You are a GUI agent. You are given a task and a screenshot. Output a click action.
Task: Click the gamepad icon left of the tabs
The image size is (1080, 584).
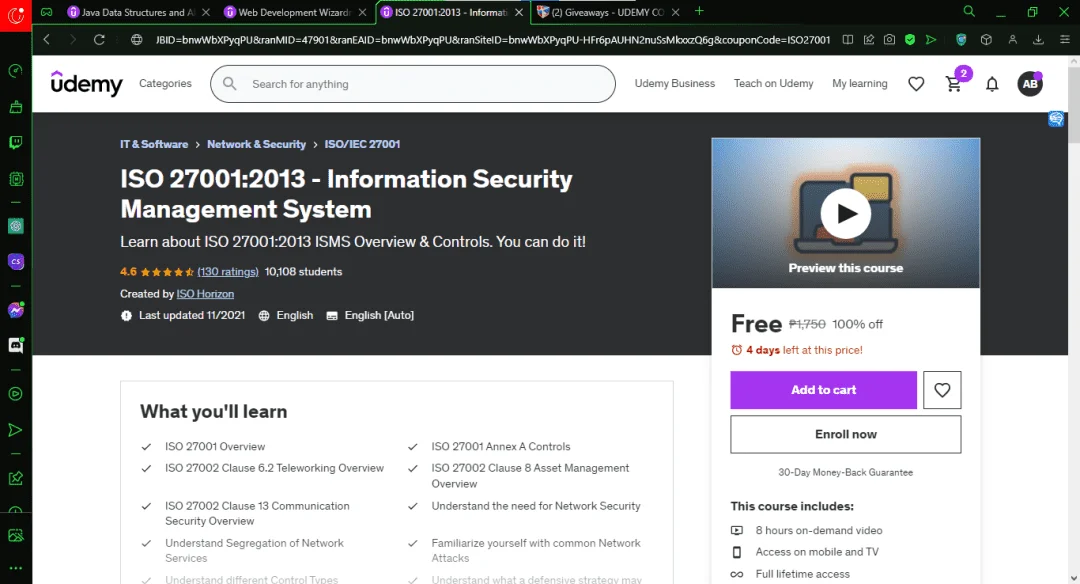(47, 12)
